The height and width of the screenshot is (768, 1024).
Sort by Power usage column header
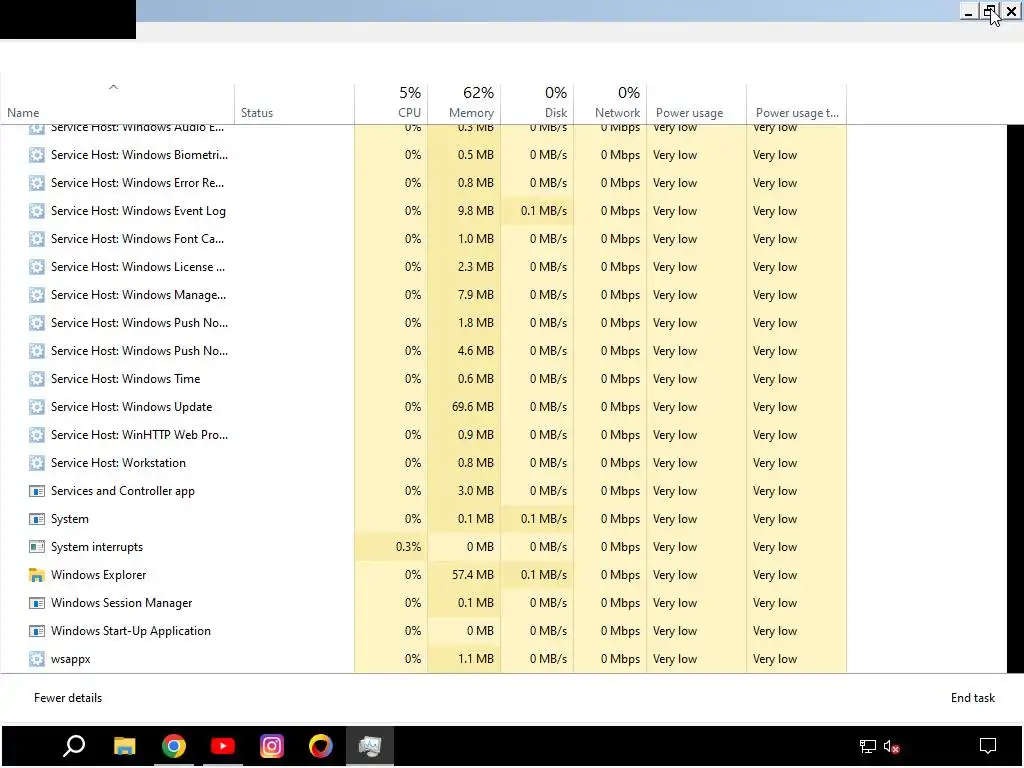click(696, 104)
